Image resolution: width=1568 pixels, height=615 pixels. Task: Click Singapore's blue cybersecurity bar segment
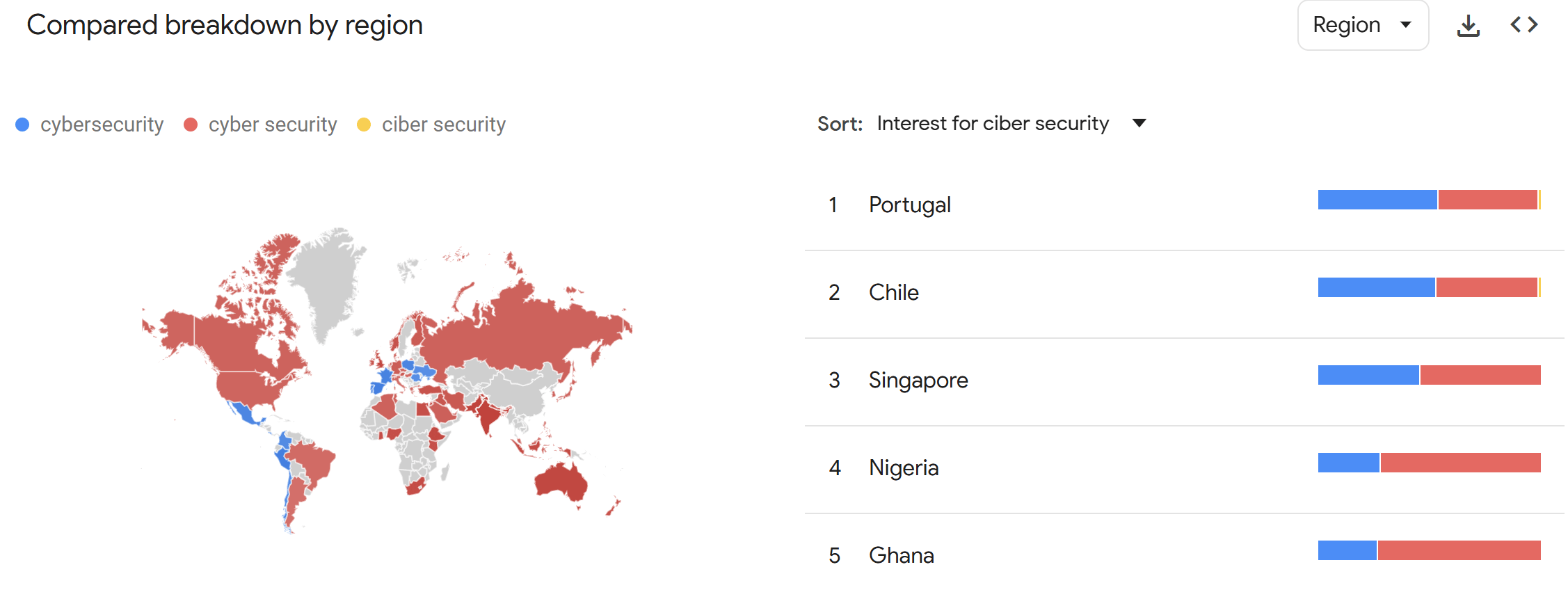pos(1368,375)
